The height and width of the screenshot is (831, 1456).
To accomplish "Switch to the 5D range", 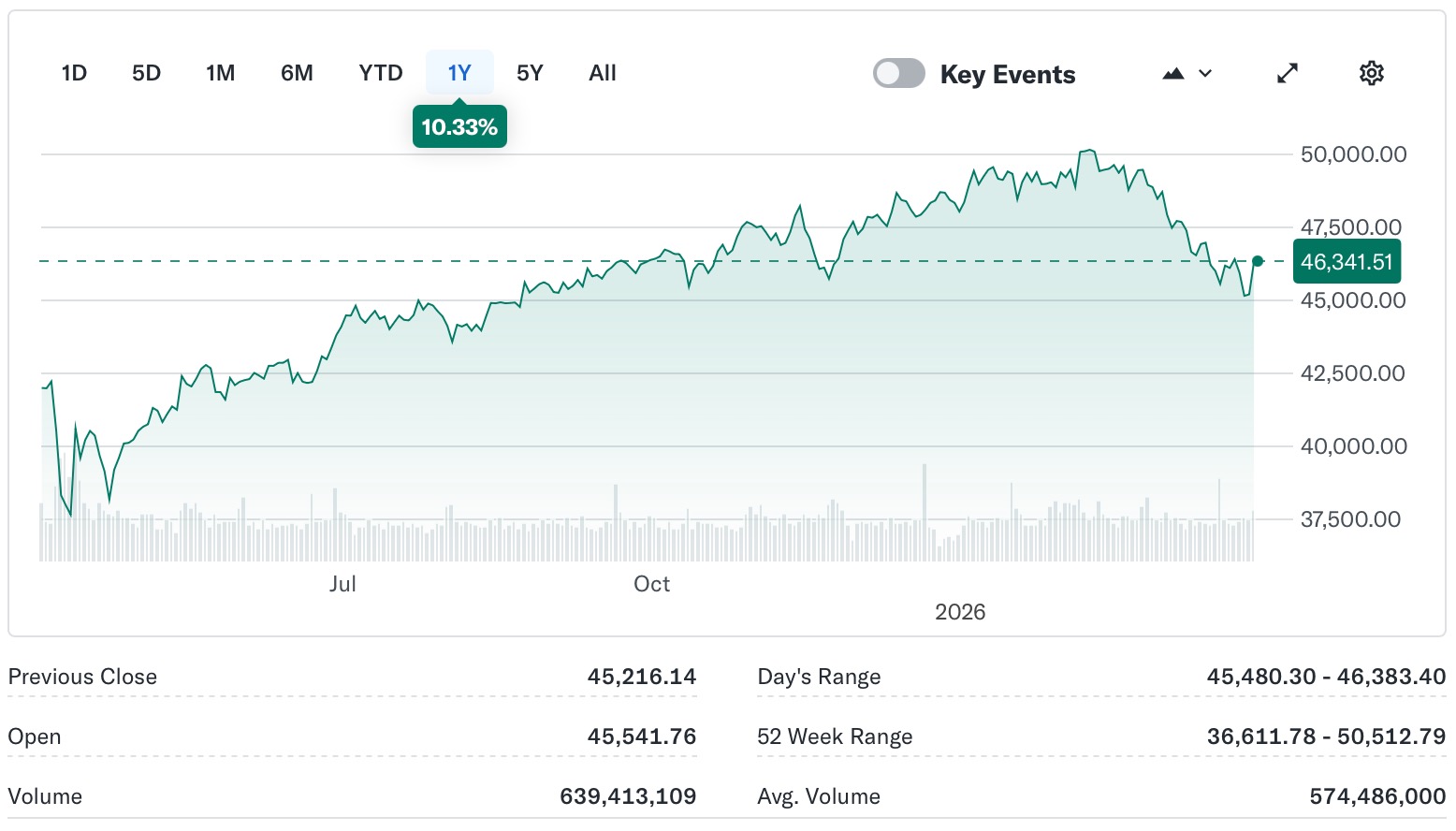I will pos(146,73).
